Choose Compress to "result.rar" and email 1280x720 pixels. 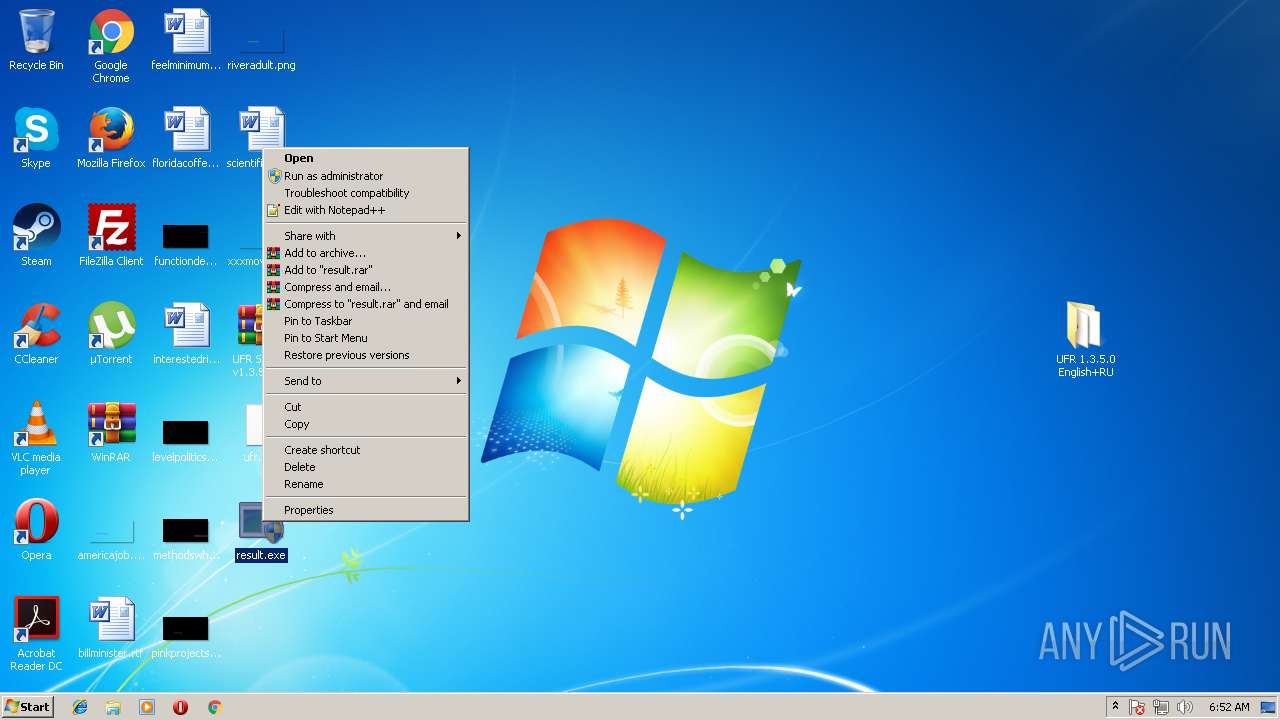[366, 304]
